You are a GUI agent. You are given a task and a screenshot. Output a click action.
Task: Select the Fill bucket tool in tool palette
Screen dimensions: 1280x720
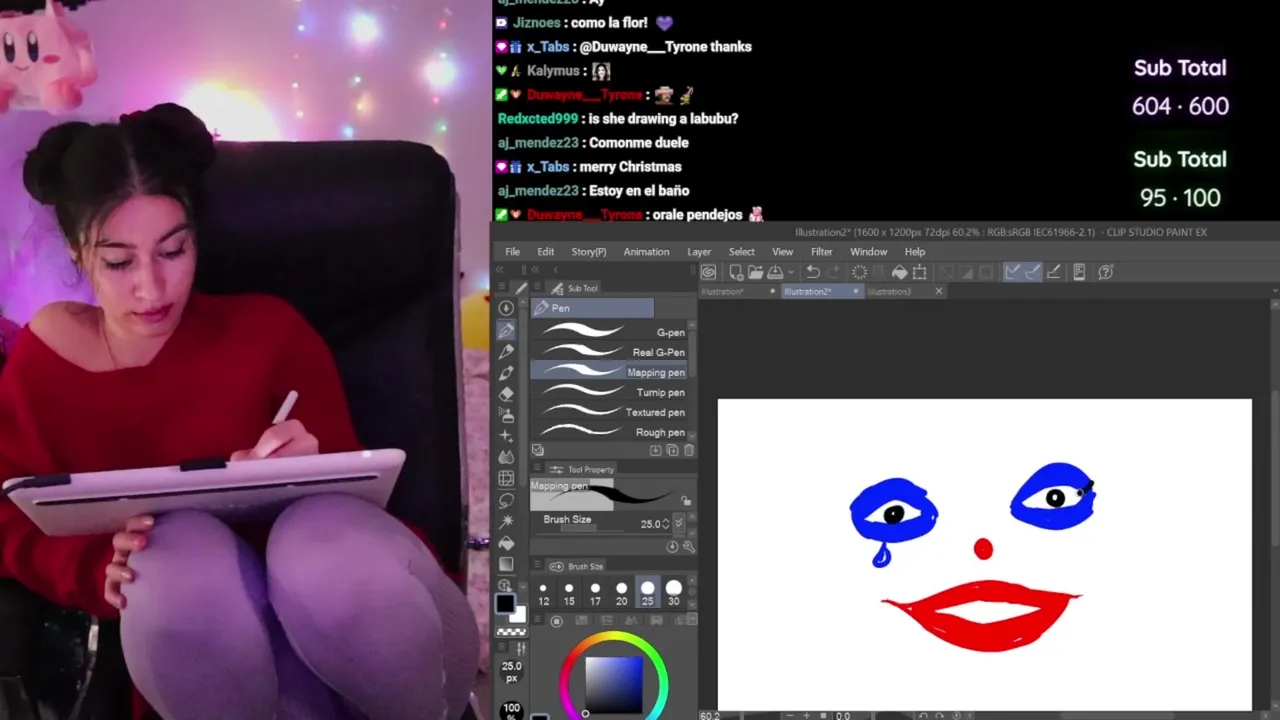coord(506,543)
